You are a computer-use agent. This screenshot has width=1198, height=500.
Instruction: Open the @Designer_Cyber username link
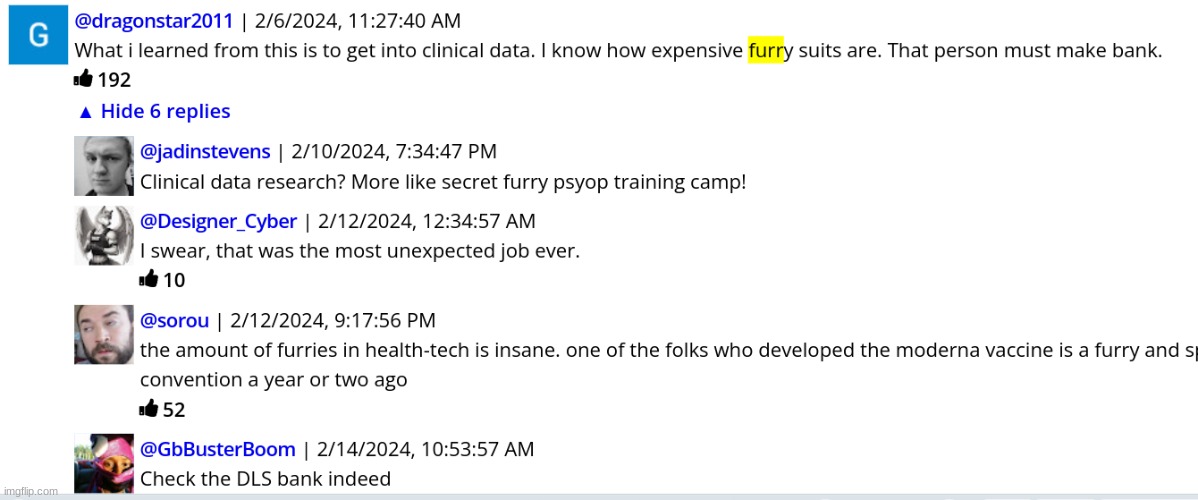(x=218, y=221)
